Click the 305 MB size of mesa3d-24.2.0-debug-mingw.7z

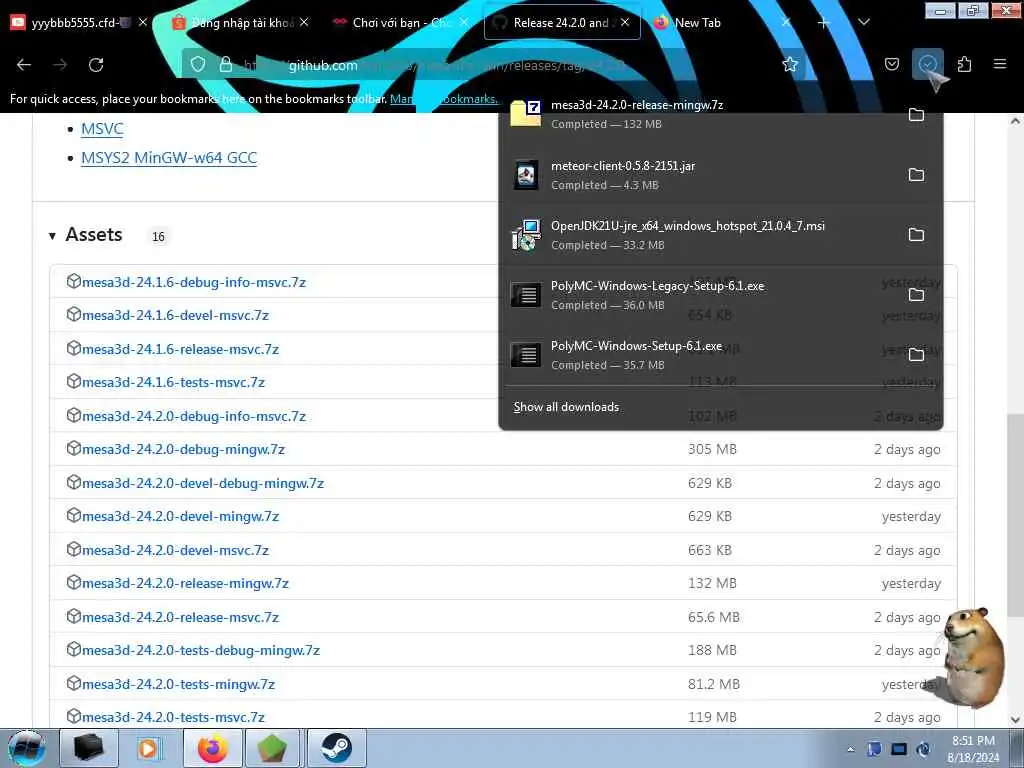(x=712, y=449)
